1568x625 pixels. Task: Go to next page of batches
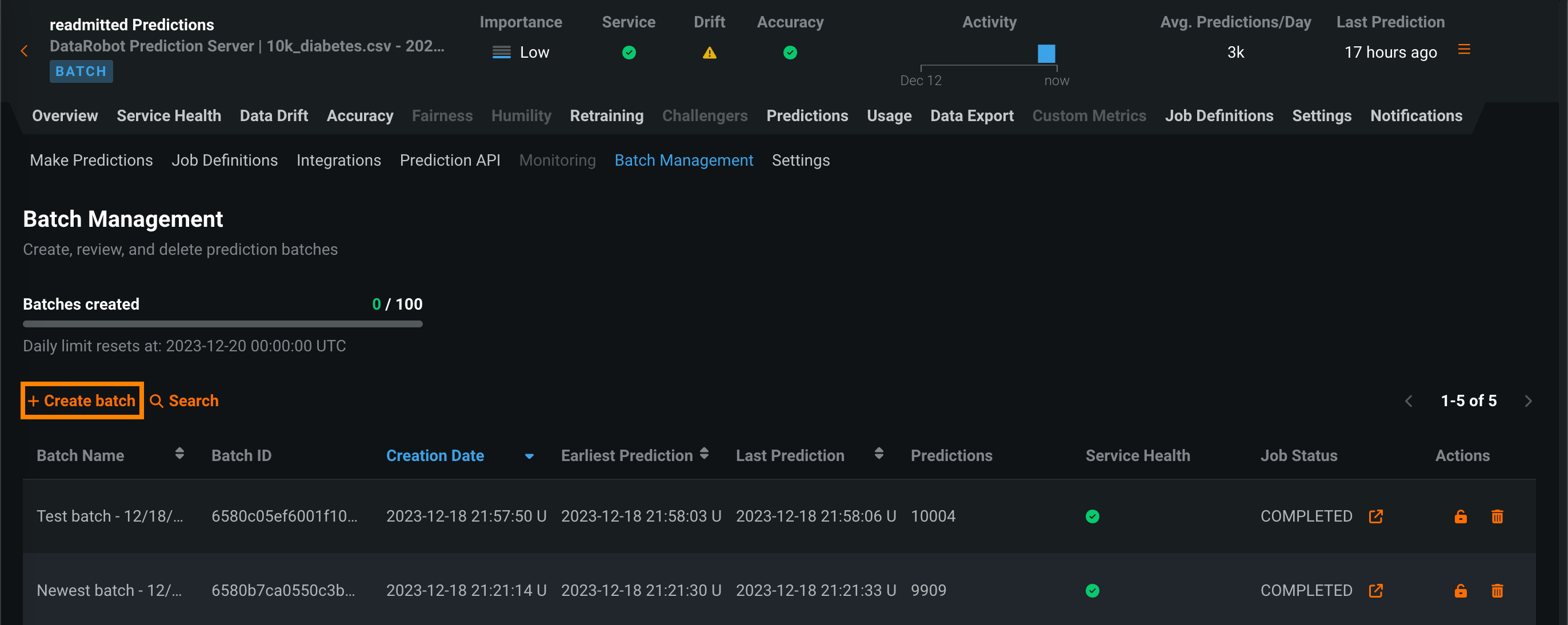pos(1527,400)
